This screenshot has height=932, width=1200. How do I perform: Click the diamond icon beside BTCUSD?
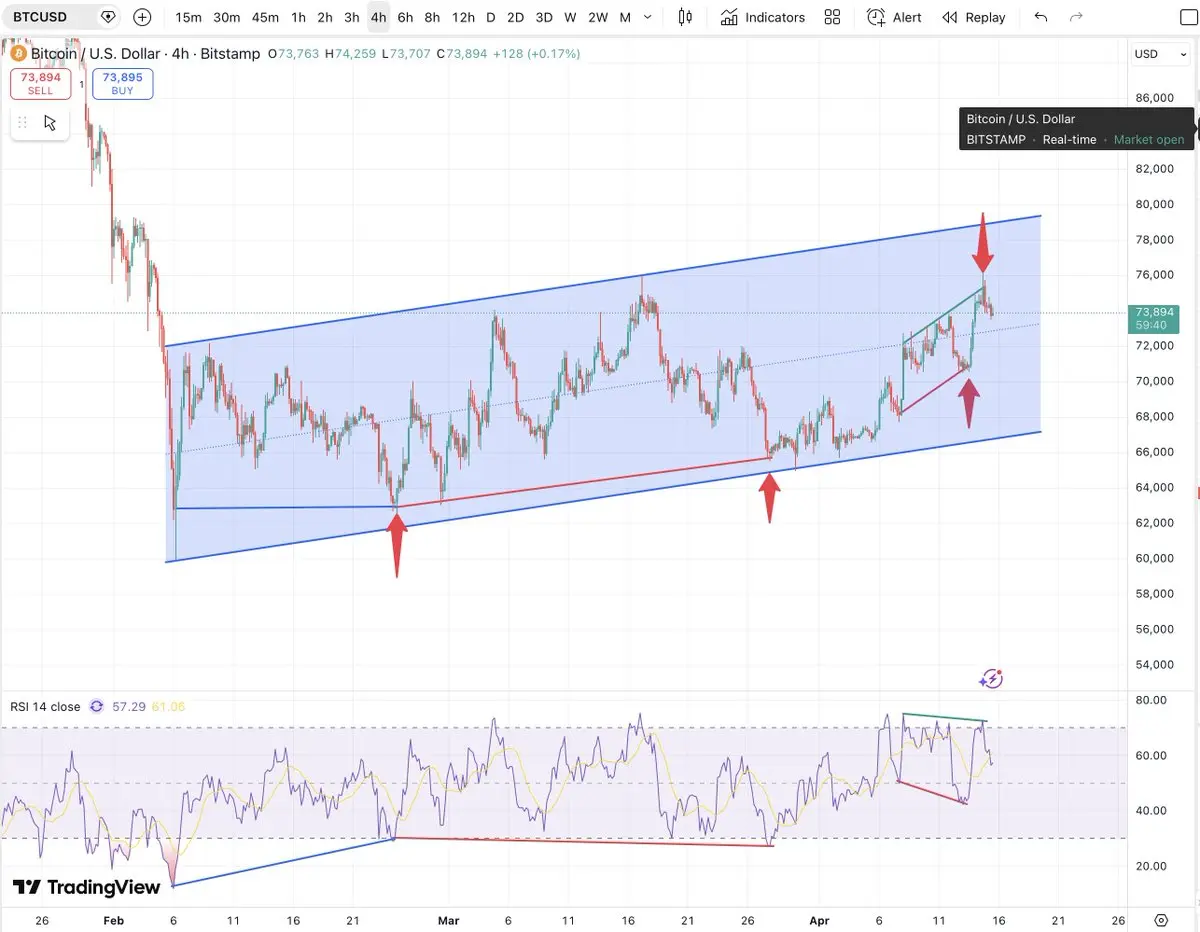click(108, 17)
